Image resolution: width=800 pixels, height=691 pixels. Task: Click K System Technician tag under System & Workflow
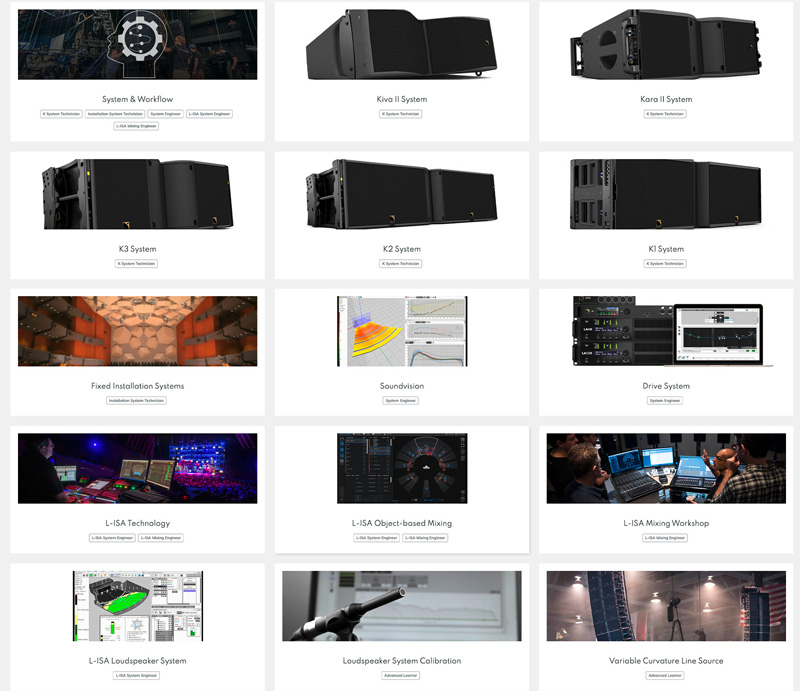(x=61, y=114)
